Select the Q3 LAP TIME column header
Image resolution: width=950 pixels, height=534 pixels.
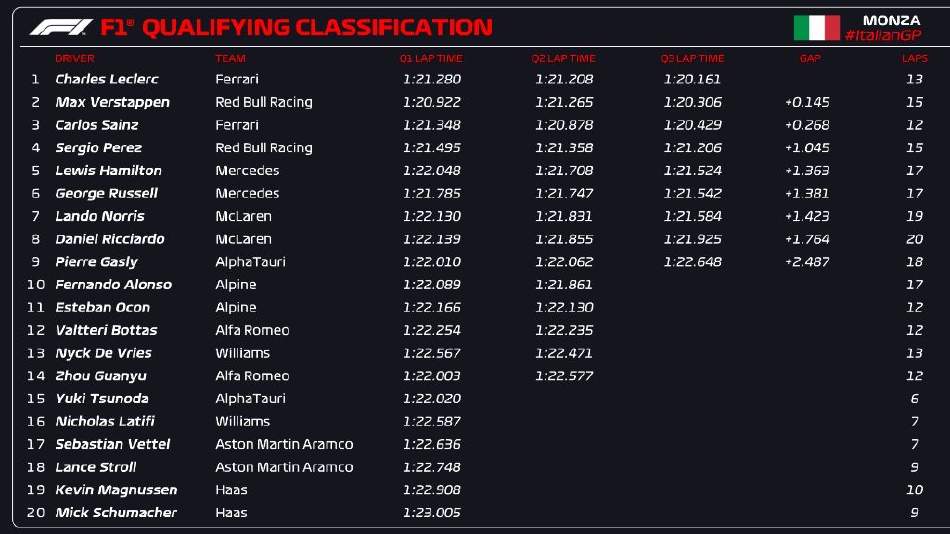pos(692,59)
